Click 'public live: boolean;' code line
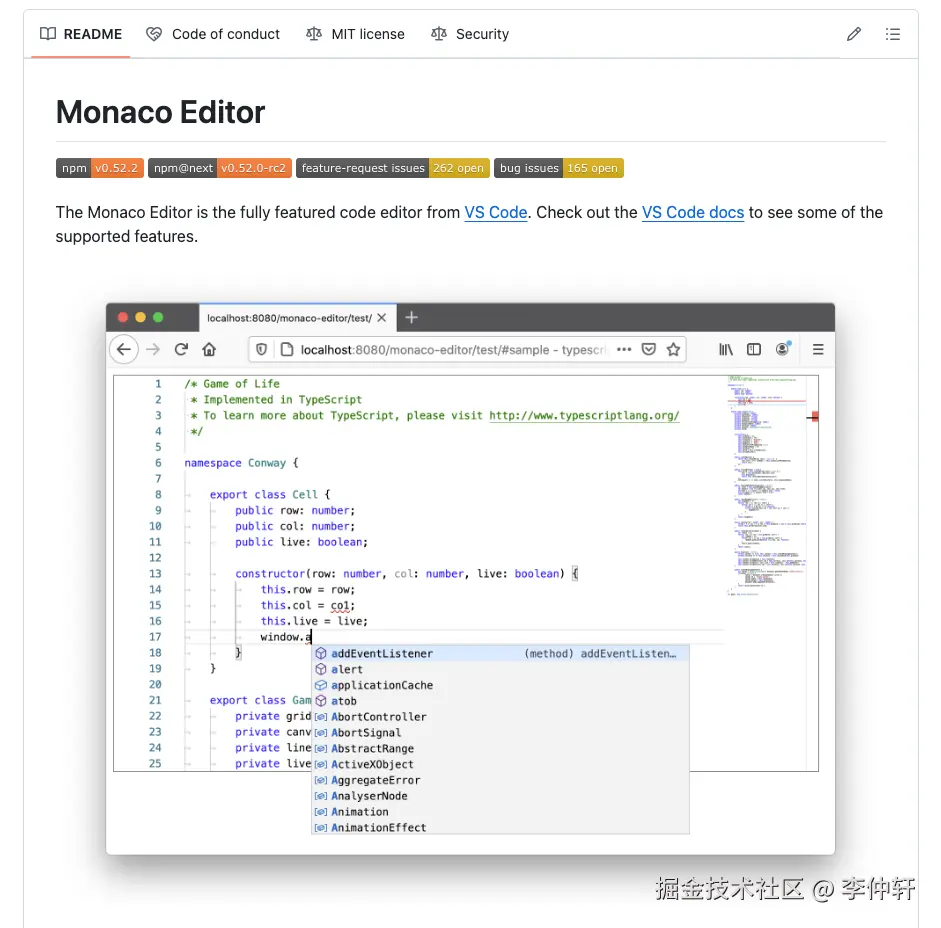 [x=301, y=542]
